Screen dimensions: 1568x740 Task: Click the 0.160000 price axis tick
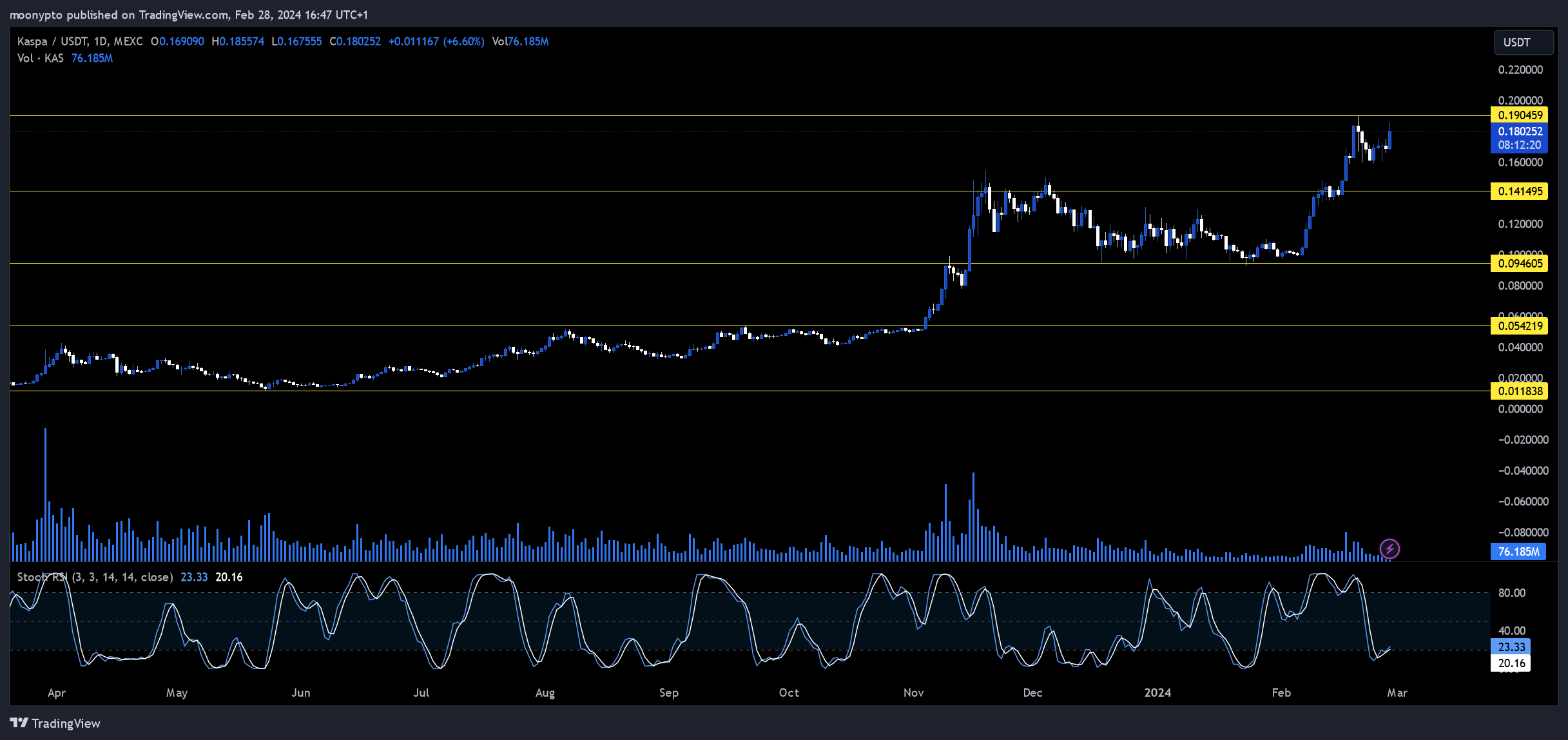1520,162
